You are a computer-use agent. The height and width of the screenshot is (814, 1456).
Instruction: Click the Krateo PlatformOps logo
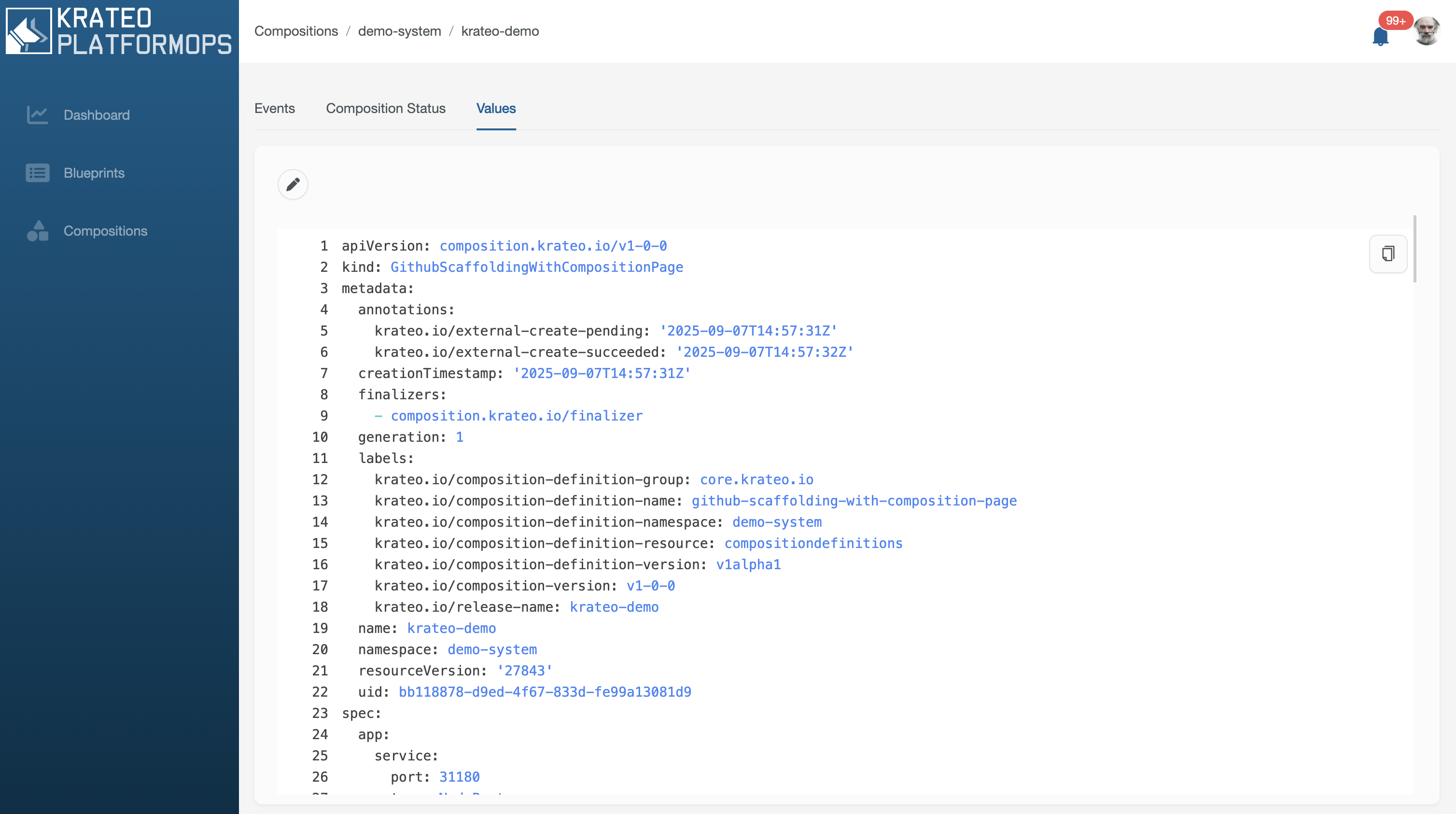tap(119, 31)
